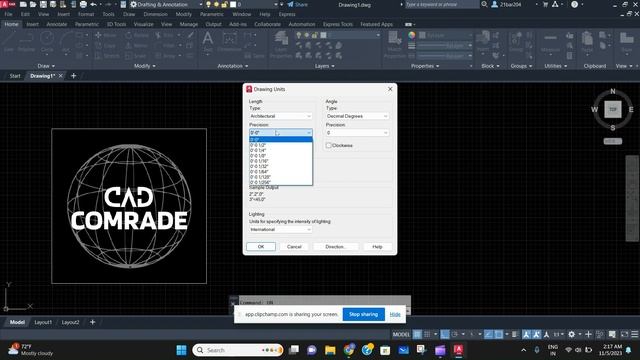Open the Lighting units dropdown showing International
Image resolution: width=640 pixels, height=360 pixels.
[x=281, y=229]
